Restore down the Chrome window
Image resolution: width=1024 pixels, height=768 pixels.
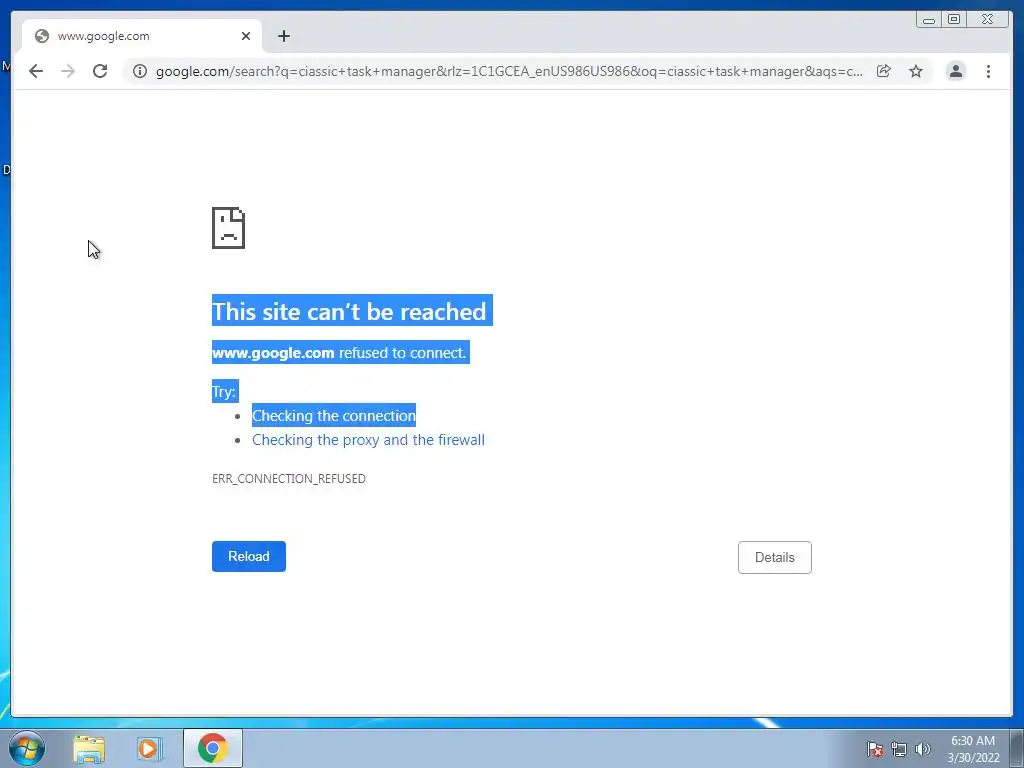point(954,20)
